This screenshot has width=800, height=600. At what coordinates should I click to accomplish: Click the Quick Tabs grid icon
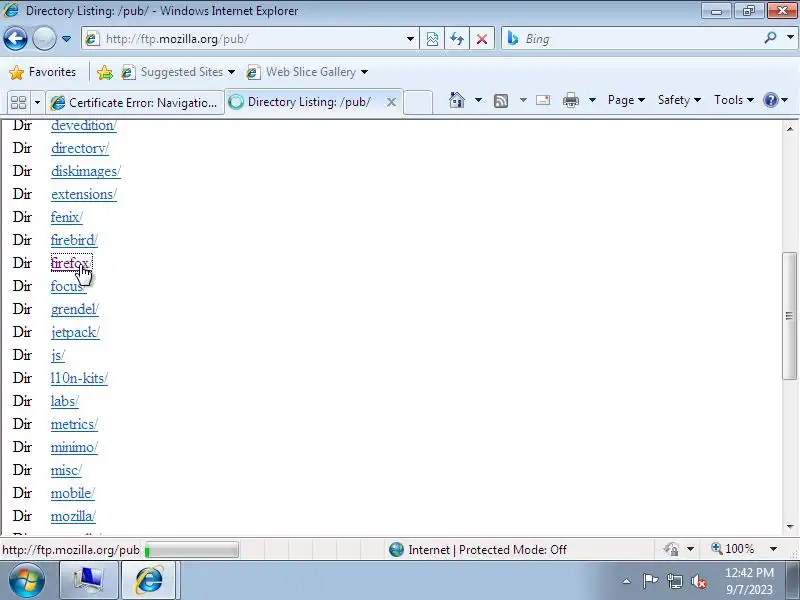point(18,103)
